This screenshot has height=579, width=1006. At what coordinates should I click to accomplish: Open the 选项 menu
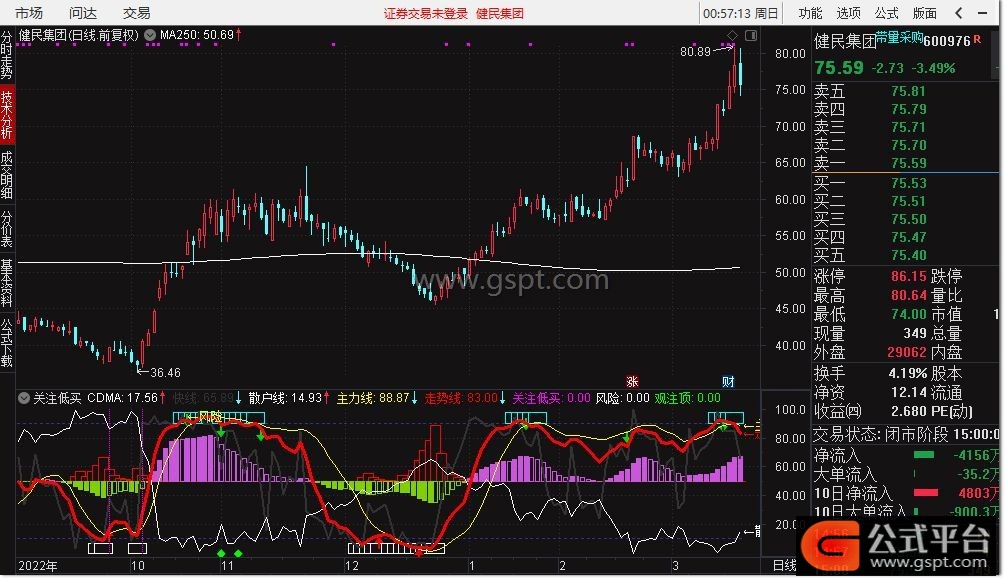[848, 13]
